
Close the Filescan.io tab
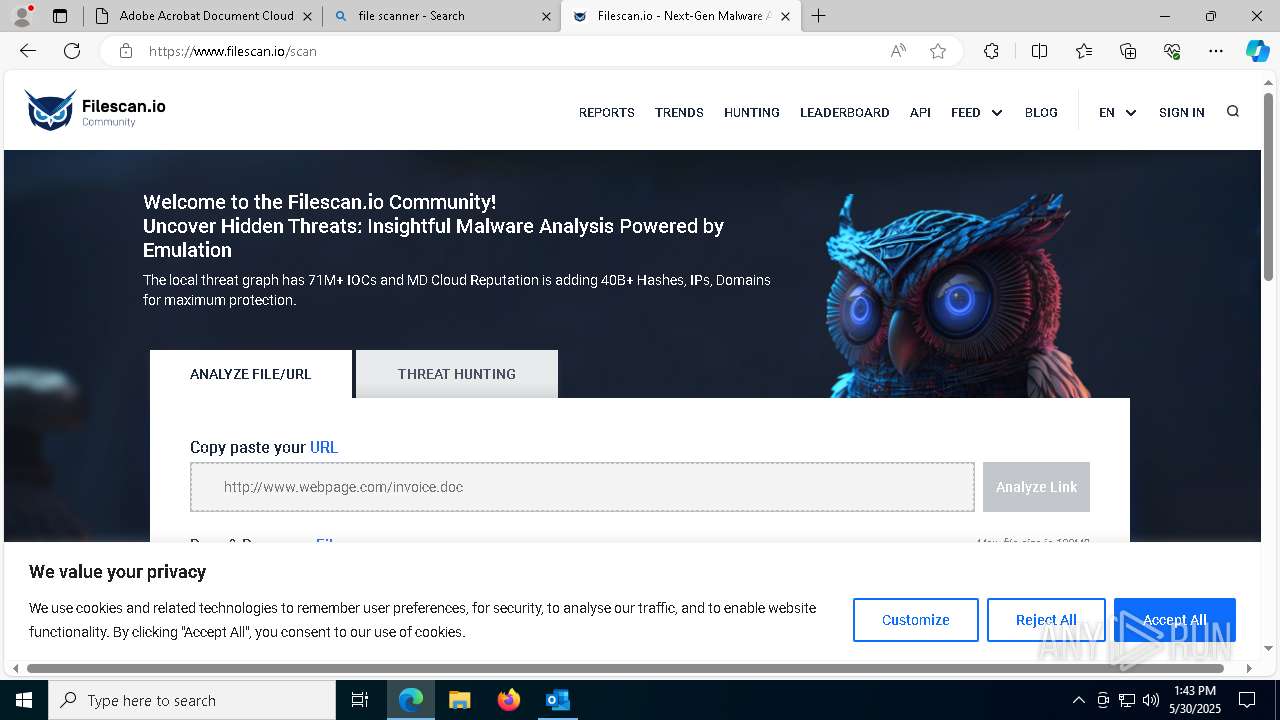[785, 16]
